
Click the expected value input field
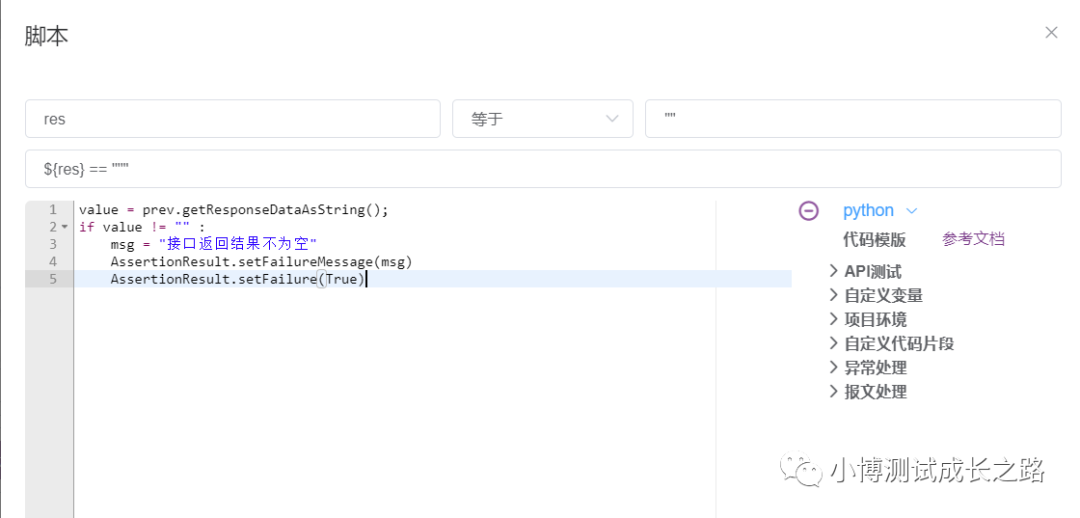853,118
